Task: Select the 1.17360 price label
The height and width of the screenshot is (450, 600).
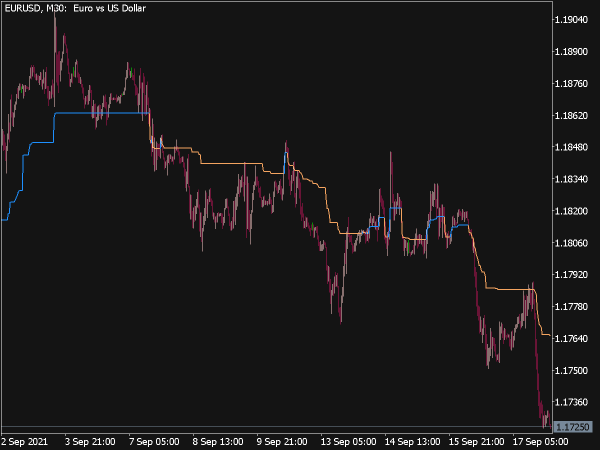Action: point(571,402)
